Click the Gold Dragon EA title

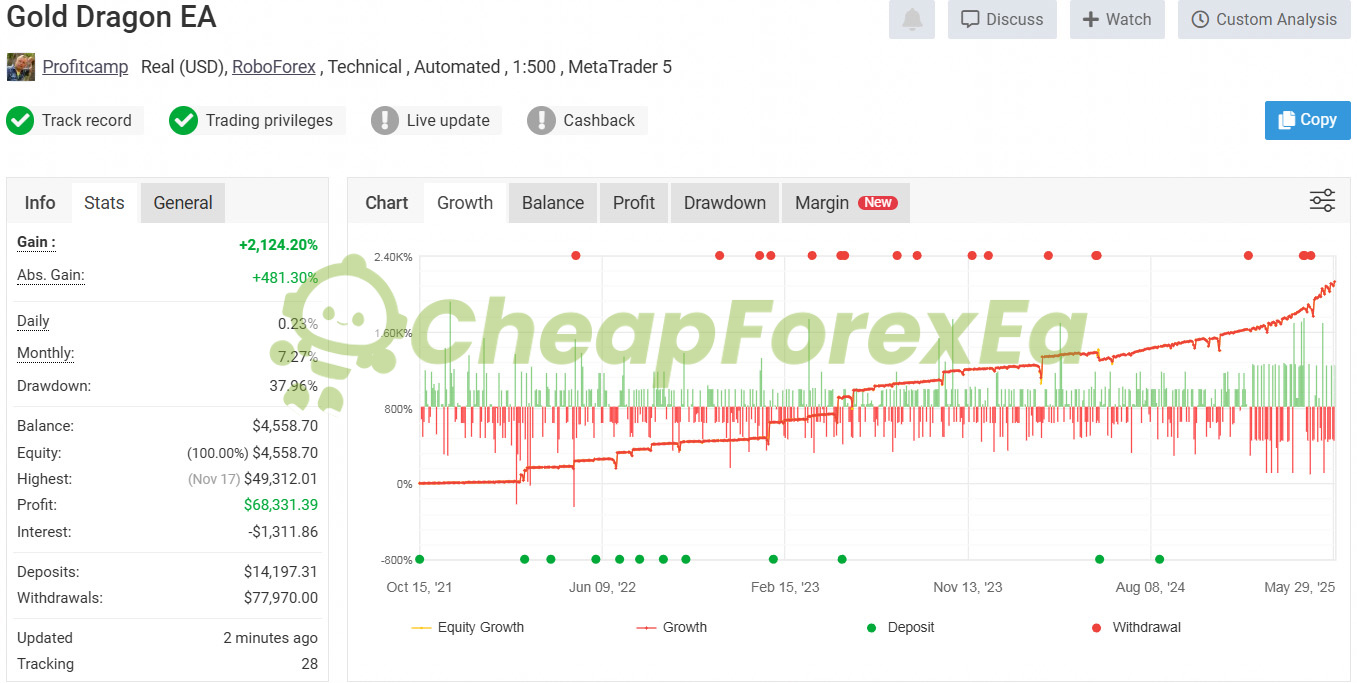coord(111,18)
